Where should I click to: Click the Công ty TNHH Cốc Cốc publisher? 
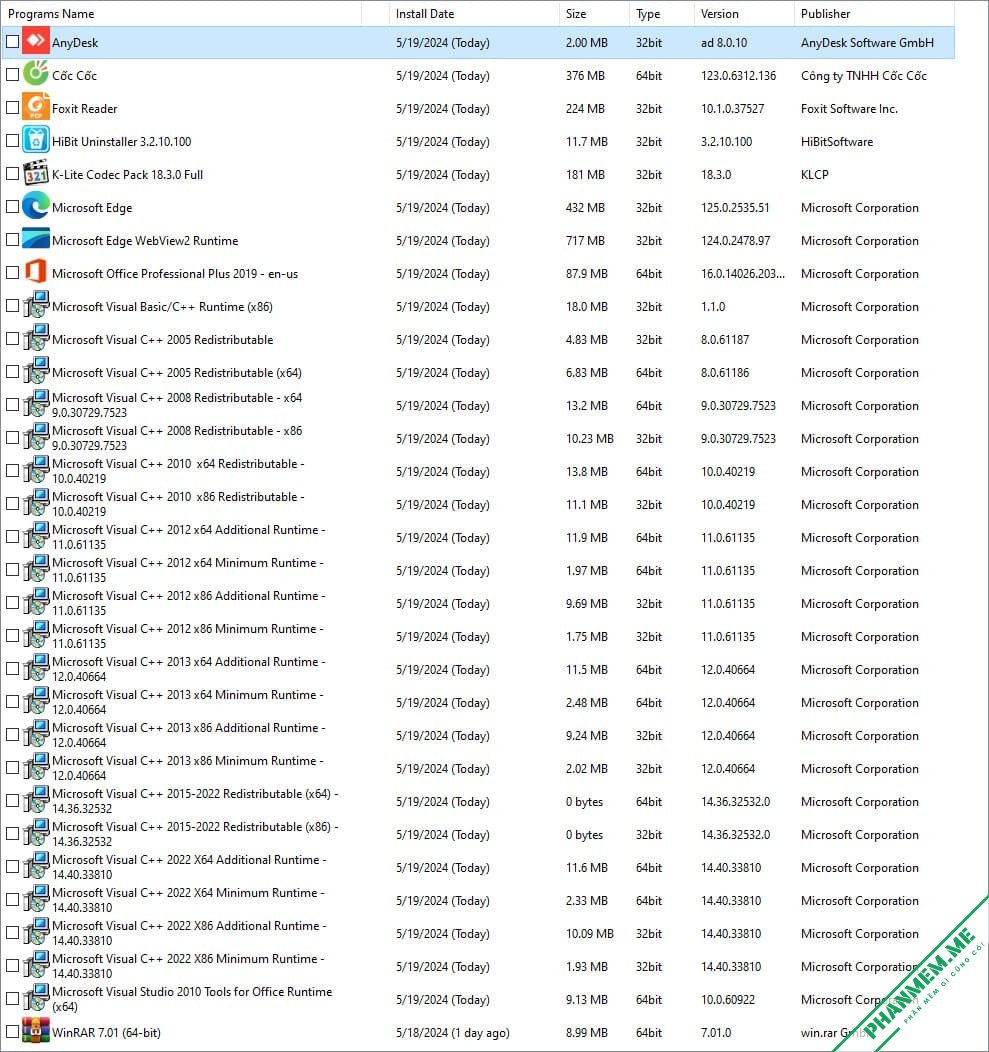point(864,75)
